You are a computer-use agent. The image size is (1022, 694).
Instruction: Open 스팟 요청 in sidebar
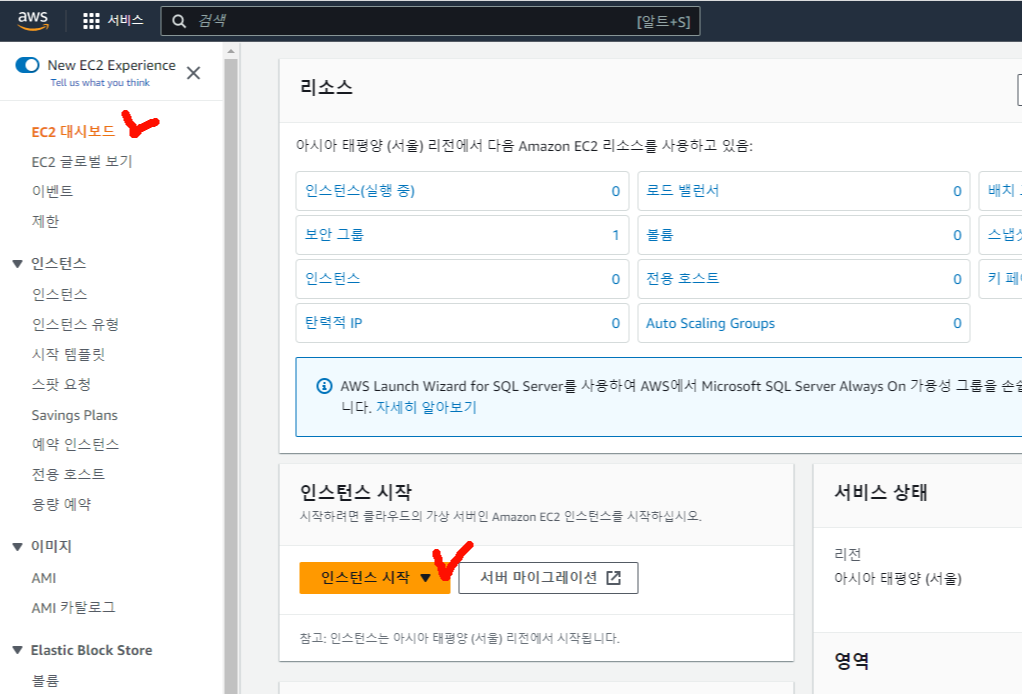tap(61, 384)
